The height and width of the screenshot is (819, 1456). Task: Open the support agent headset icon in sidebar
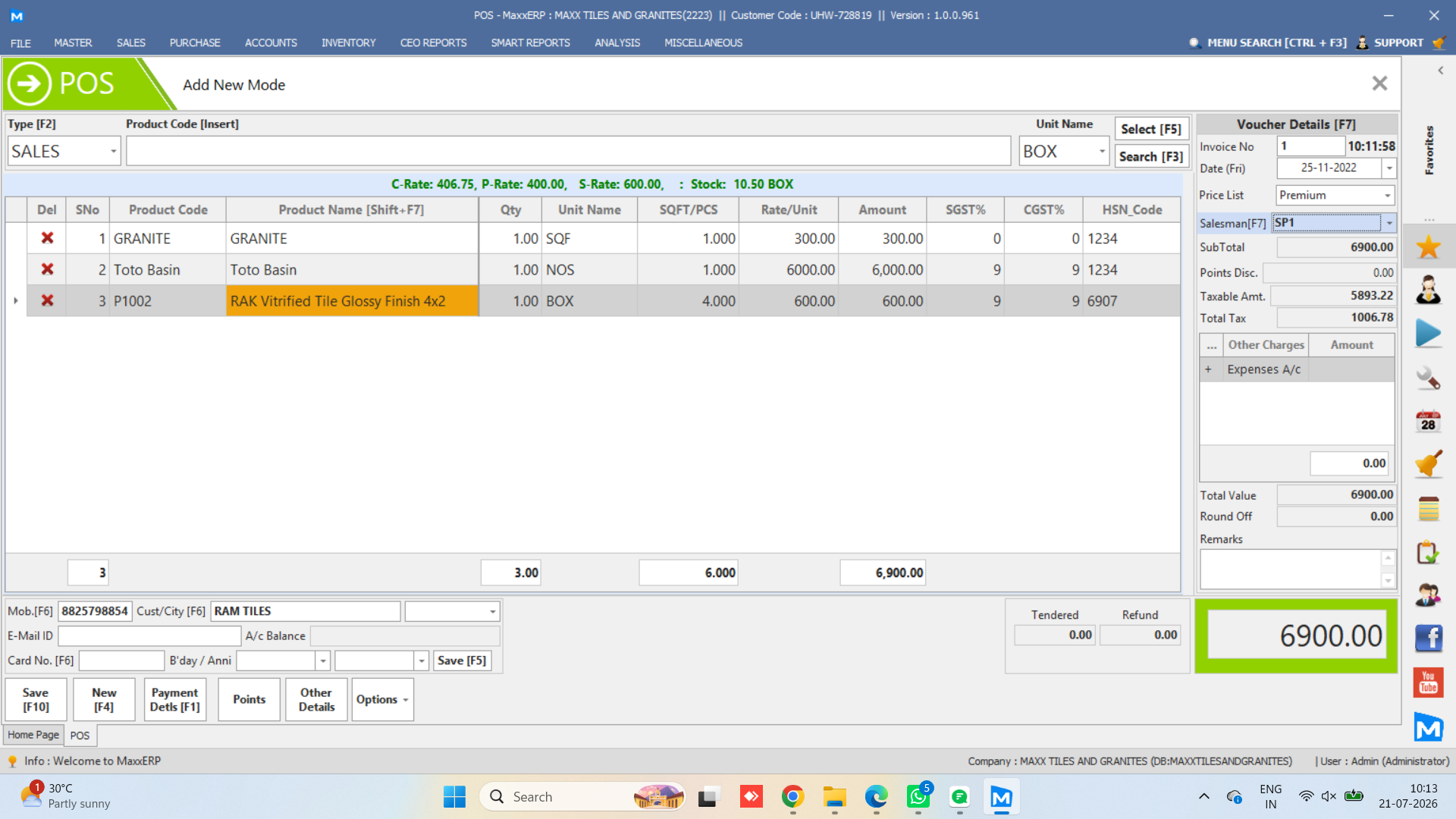(x=1428, y=290)
